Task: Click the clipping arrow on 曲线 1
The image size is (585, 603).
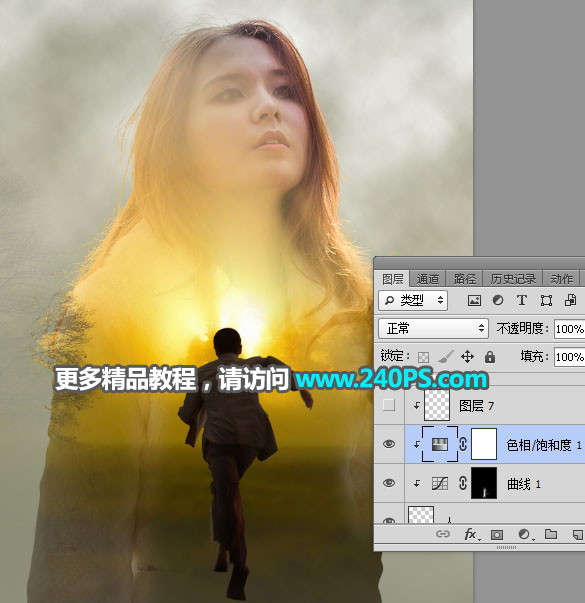Action: click(417, 483)
